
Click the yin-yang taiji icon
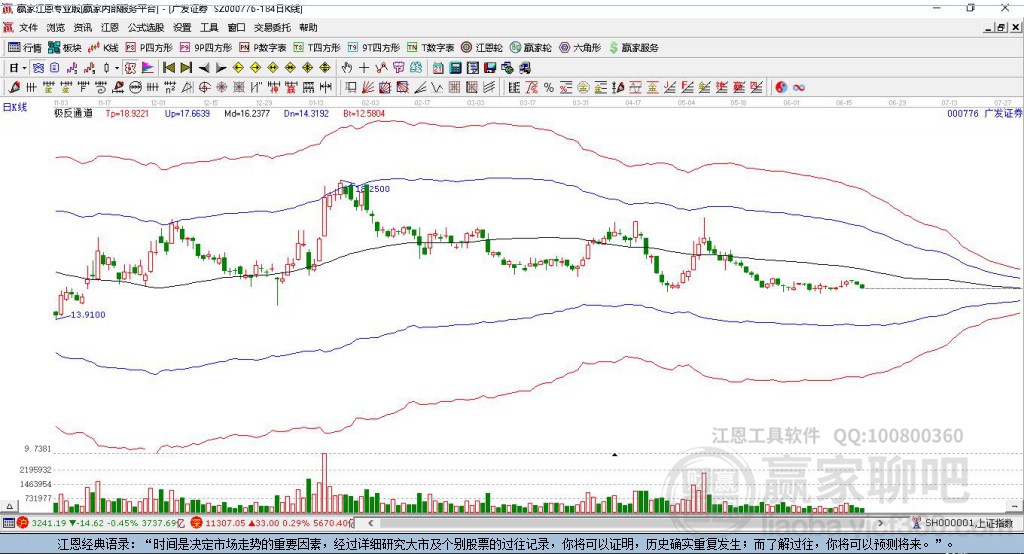tap(781, 88)
